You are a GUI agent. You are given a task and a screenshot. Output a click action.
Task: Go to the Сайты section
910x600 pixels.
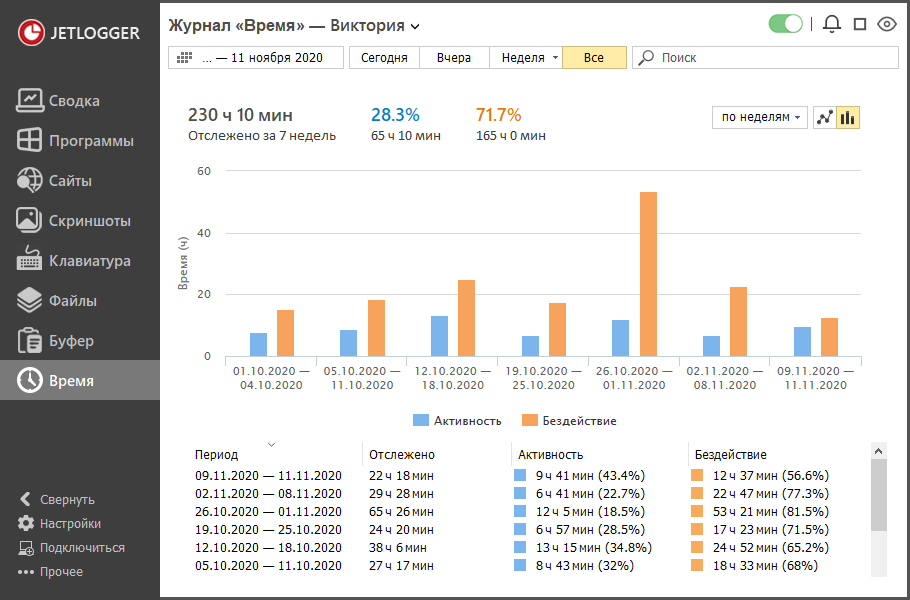70,181
